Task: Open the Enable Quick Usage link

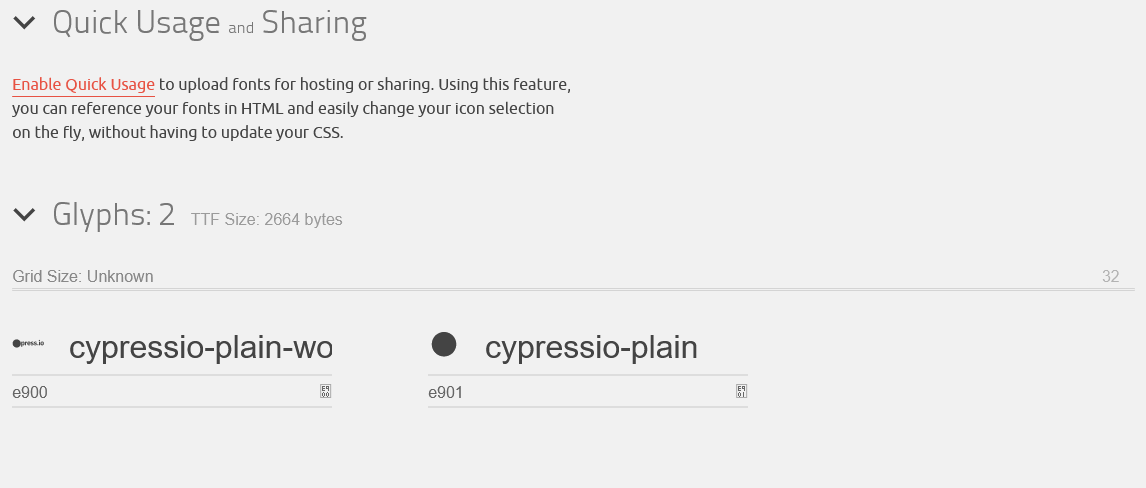Action: point(83,85)
